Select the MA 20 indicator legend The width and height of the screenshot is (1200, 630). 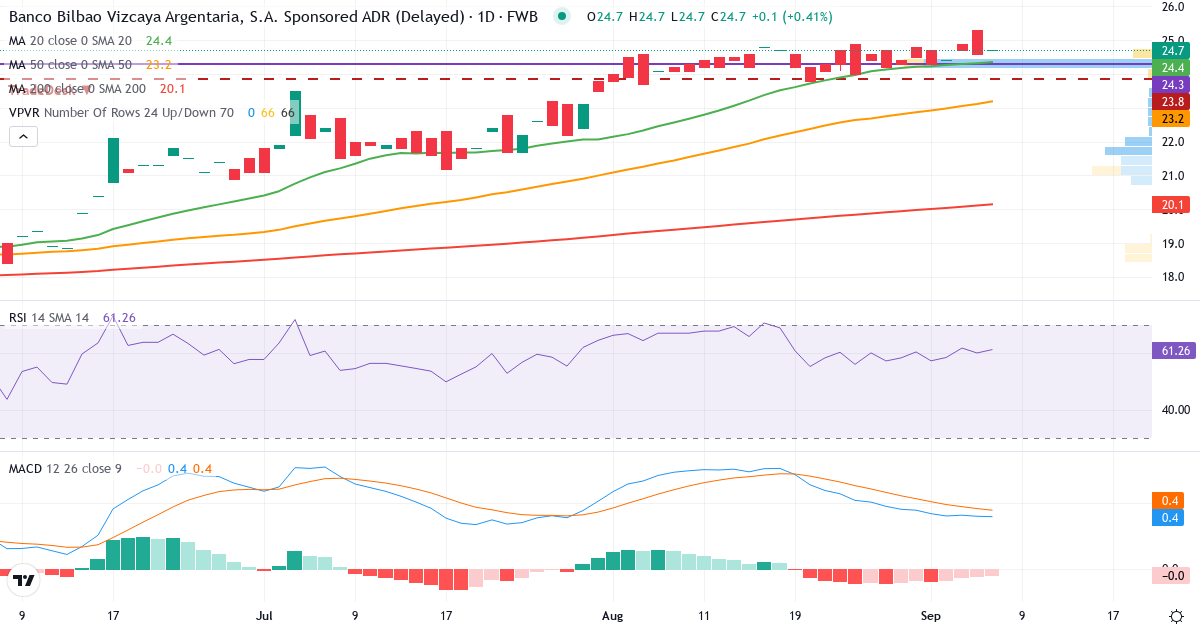pos(70,41)
